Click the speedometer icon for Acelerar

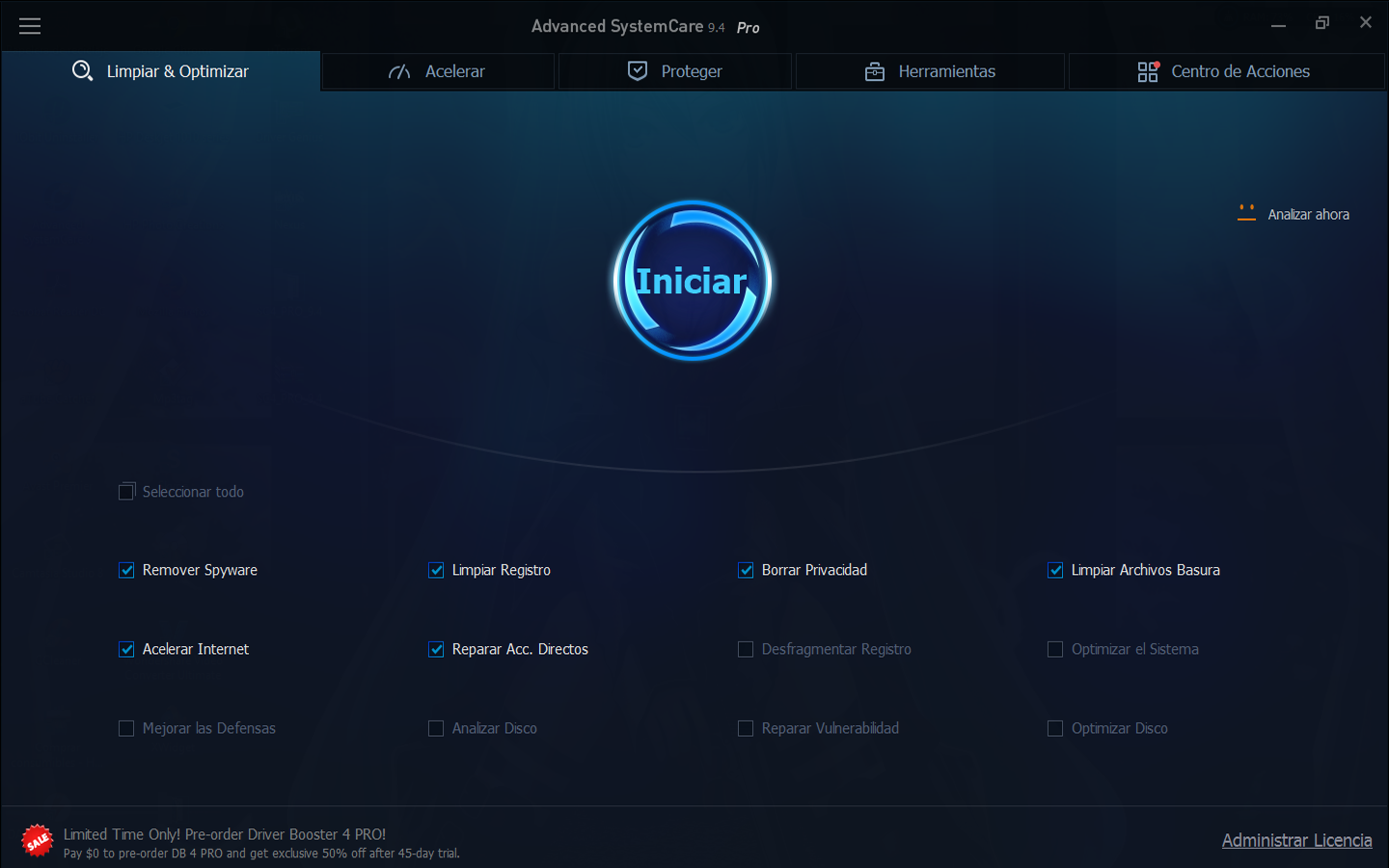(x=399, y=72)
